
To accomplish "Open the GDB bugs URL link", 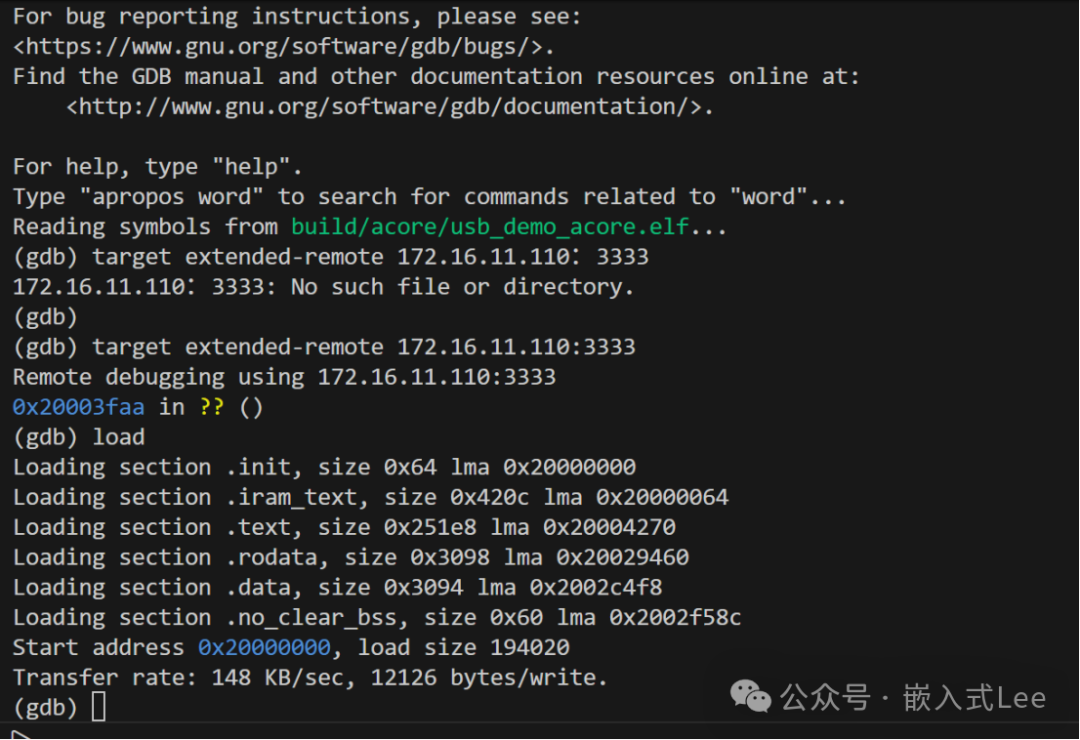I will 283,47.
